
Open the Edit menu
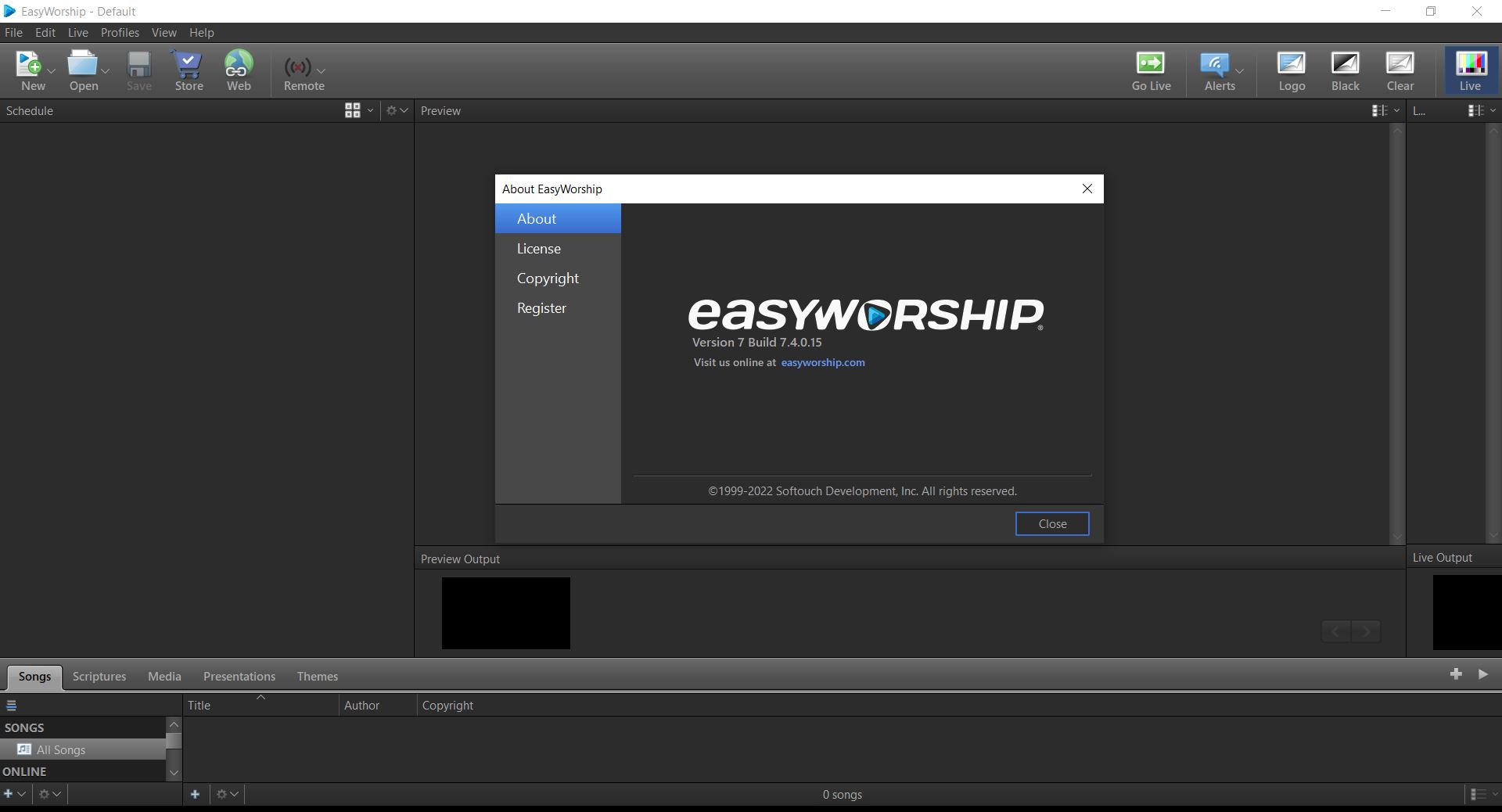coord(45,33)
